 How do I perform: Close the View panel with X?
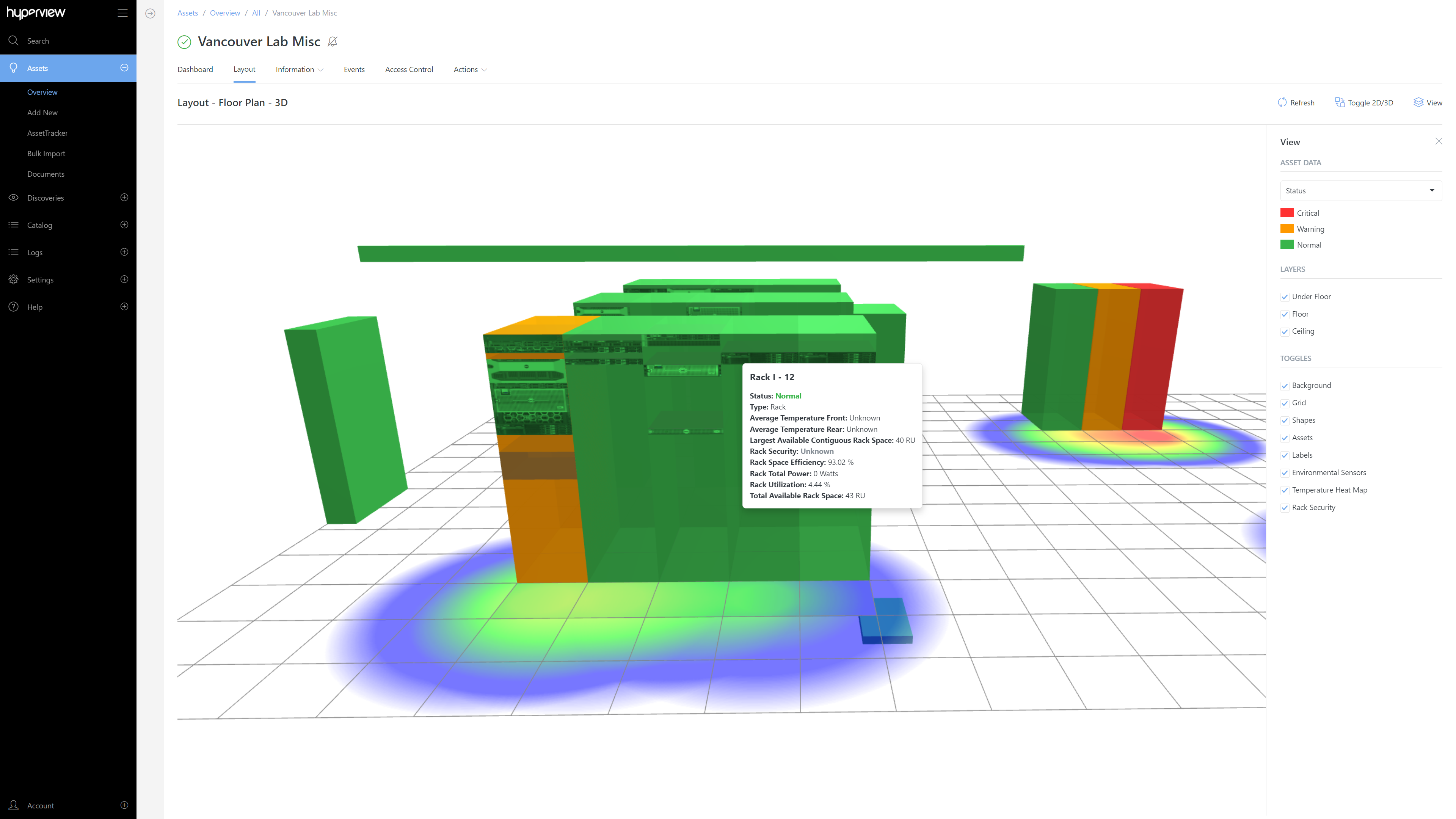[1439, 141]
